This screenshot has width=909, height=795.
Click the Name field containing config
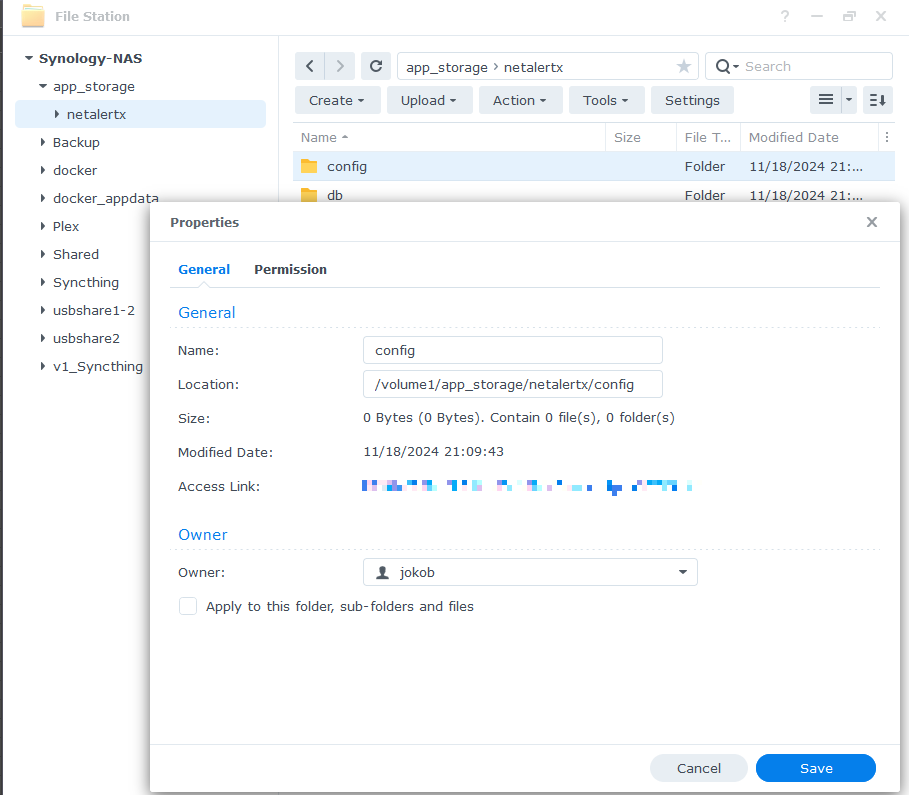coord(512,350)
